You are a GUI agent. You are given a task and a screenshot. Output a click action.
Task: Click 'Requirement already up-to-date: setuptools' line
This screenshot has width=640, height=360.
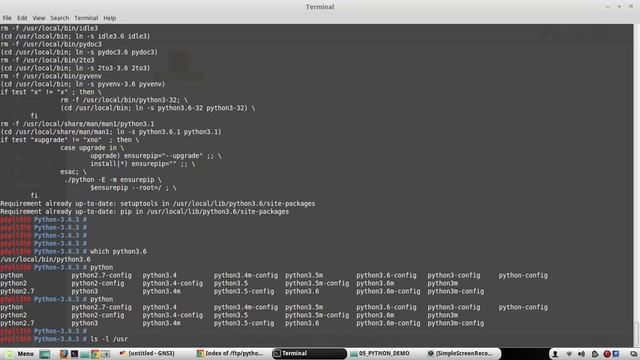(x=158, y=203)
